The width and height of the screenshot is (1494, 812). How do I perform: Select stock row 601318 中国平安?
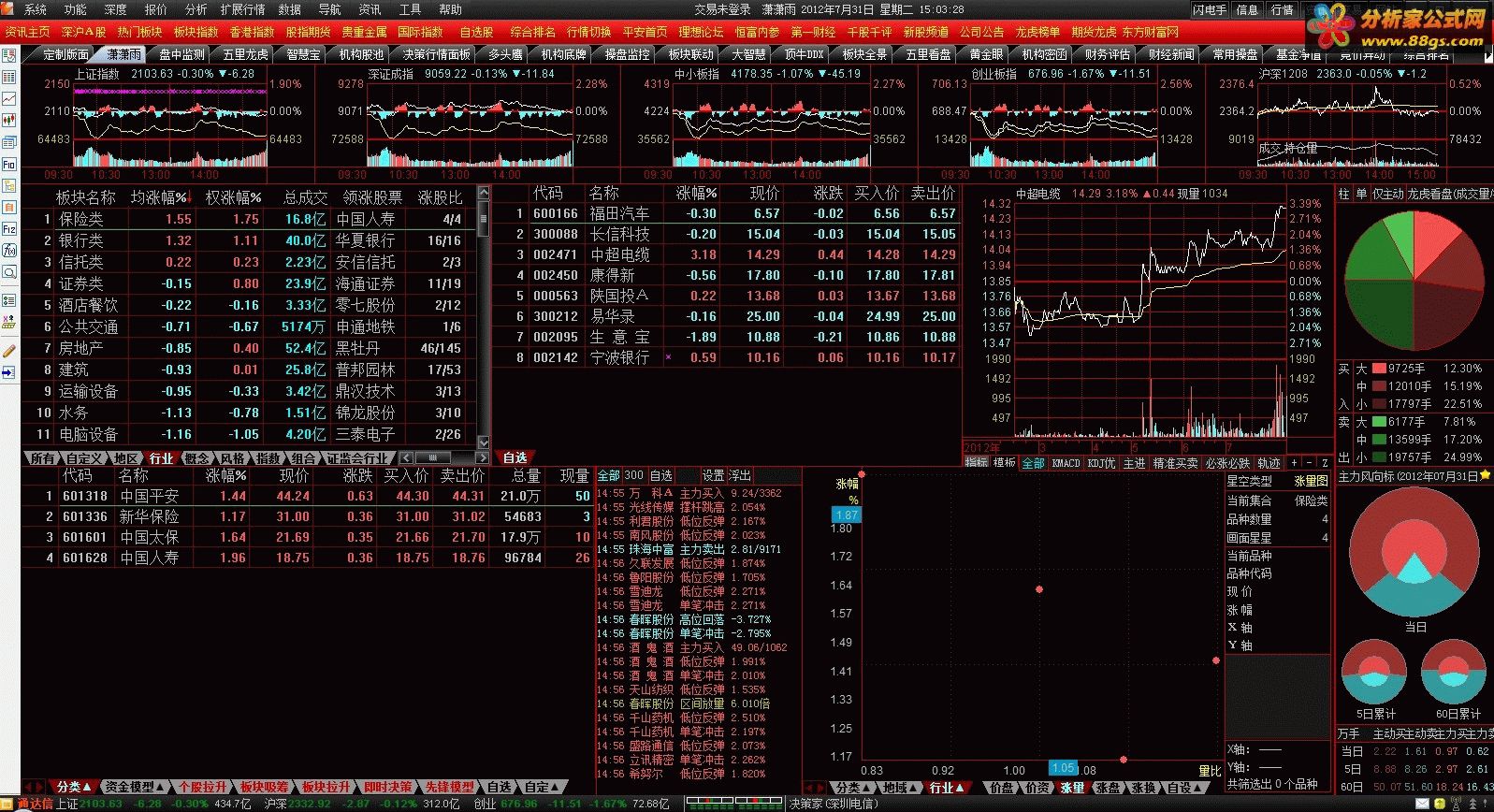pos(308,496)
